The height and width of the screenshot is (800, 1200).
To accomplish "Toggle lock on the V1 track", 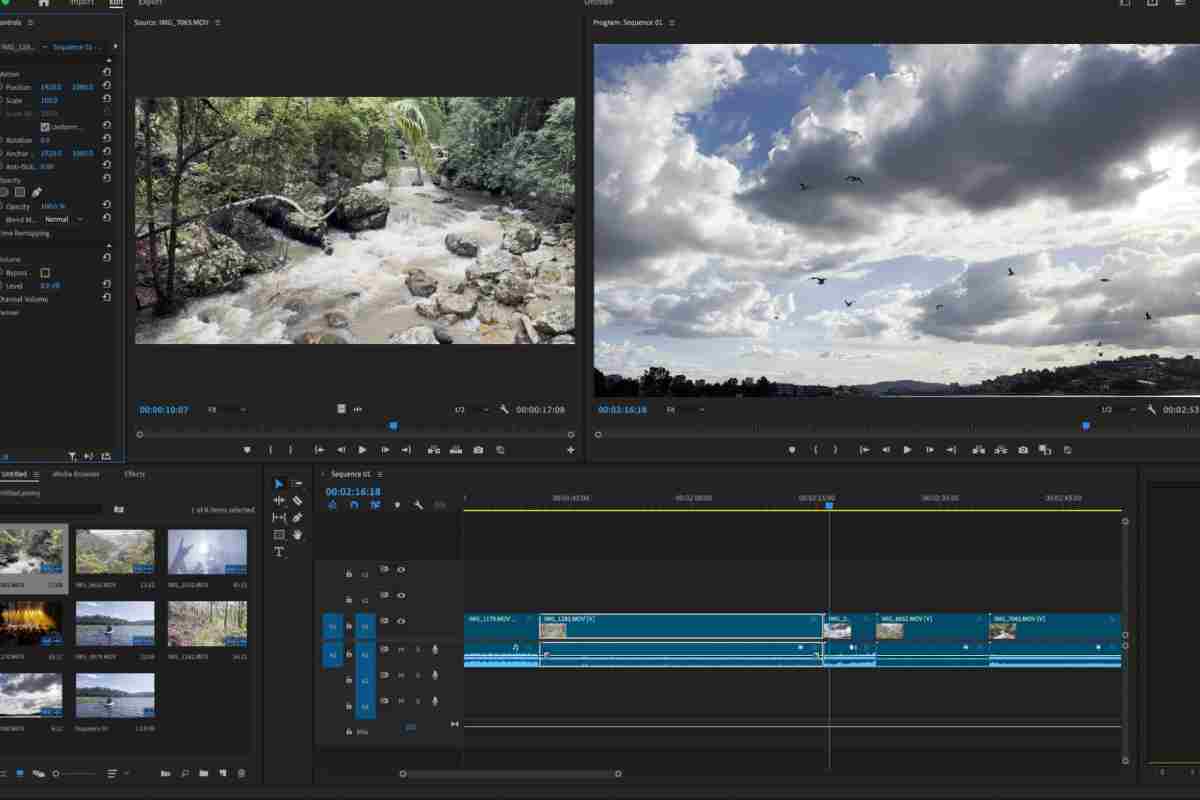I will (x=349, y=626).
